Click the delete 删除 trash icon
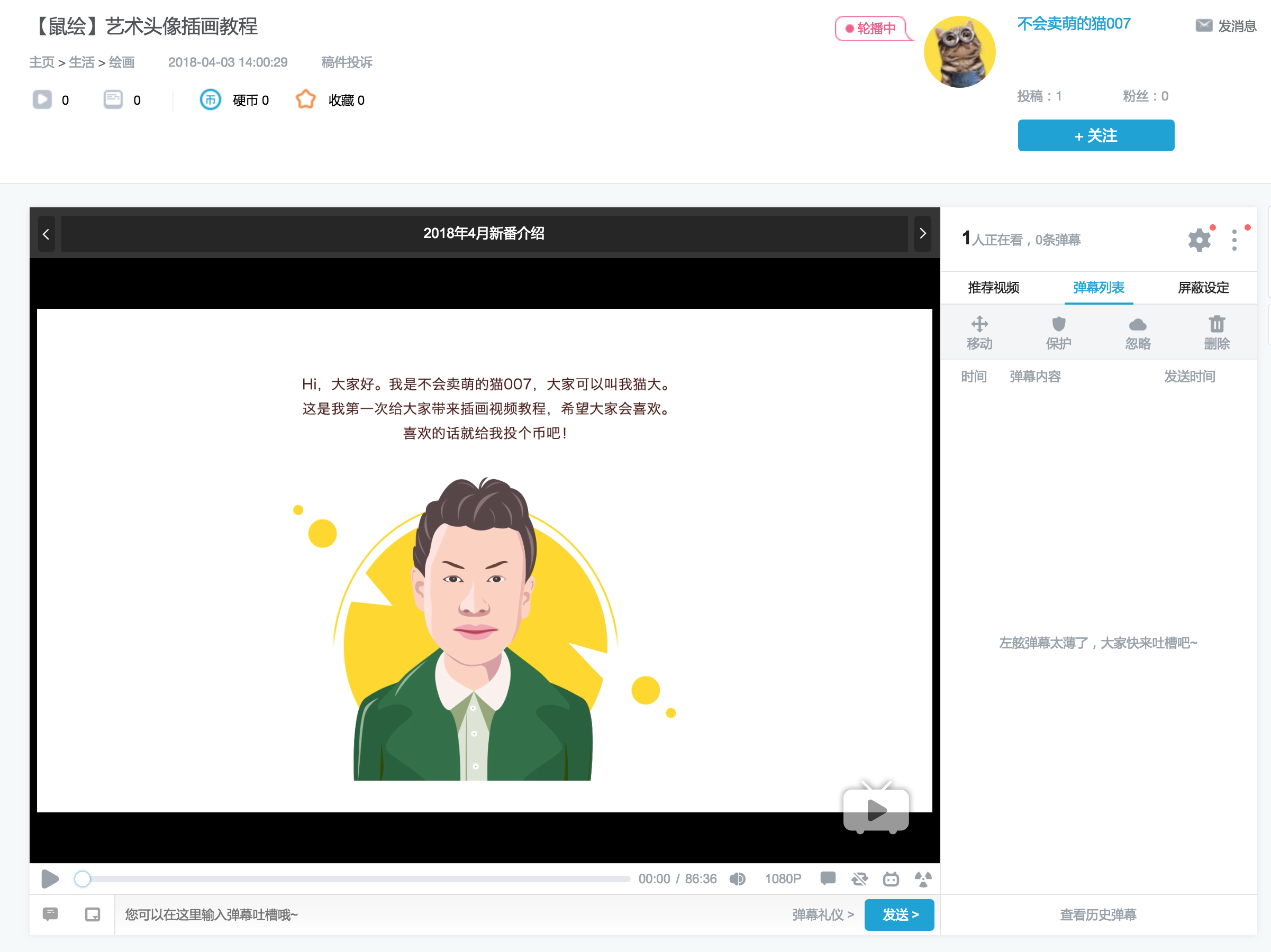The image size is (1271, 952). click(x=1216, y=324)
